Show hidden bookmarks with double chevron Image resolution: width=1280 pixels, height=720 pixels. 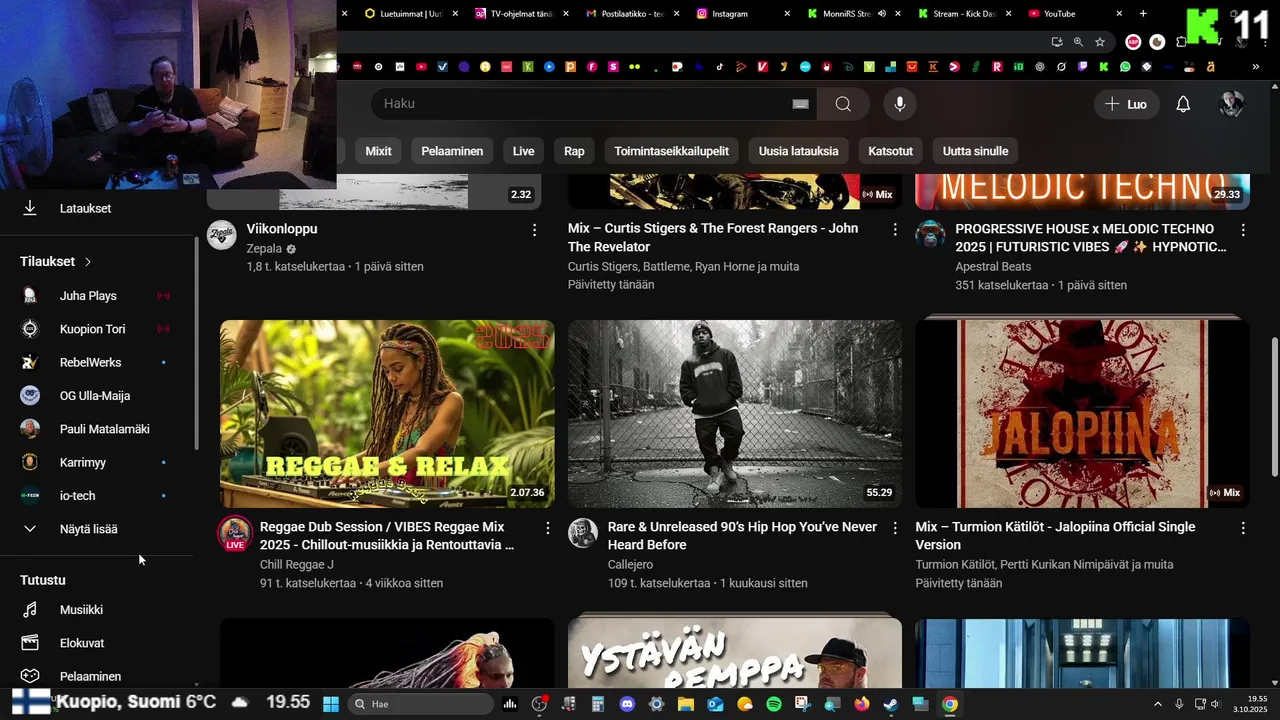1256,67
